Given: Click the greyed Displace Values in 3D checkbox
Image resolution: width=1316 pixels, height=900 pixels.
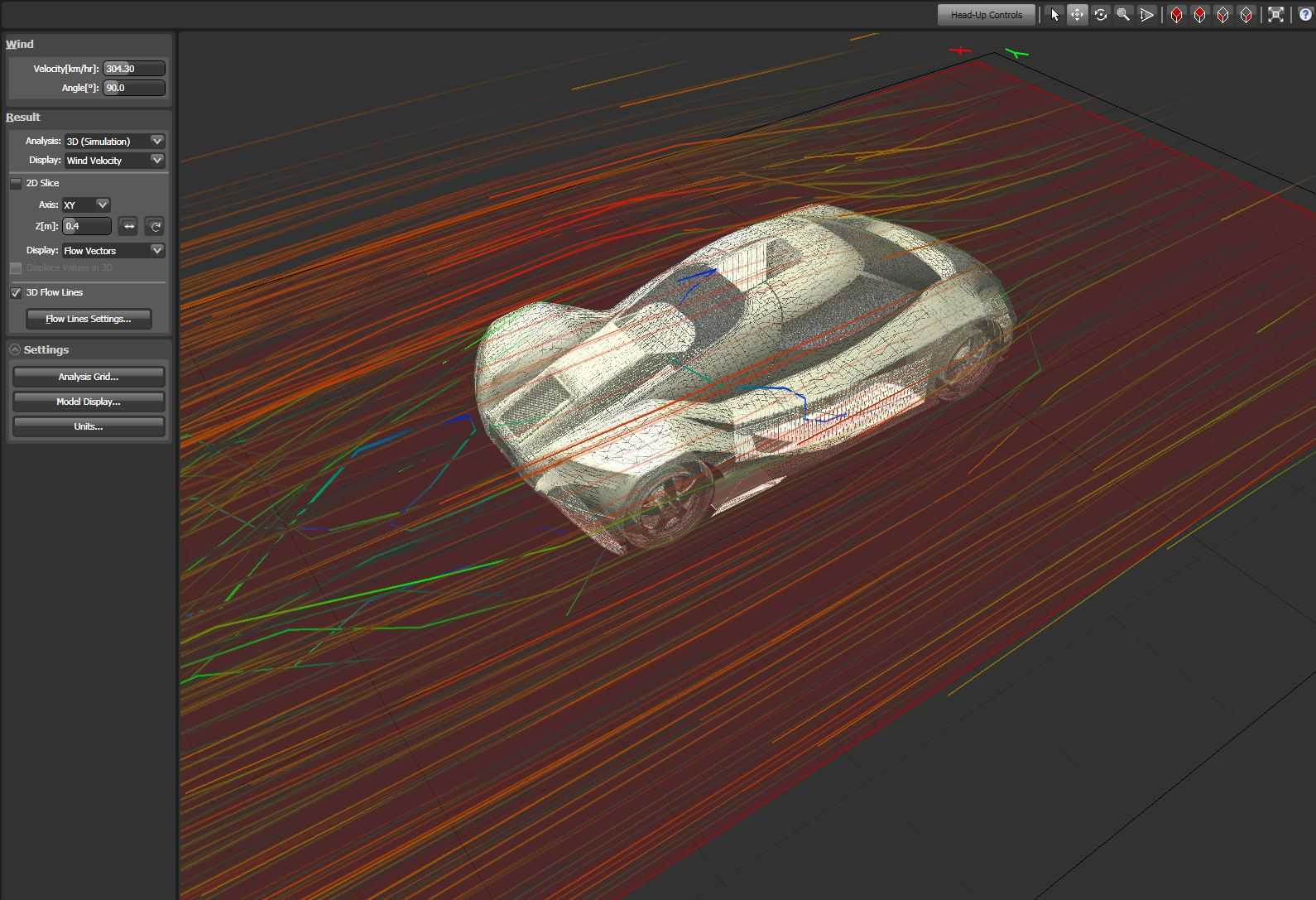Looking at the screenshot, I should click(16, 268).
